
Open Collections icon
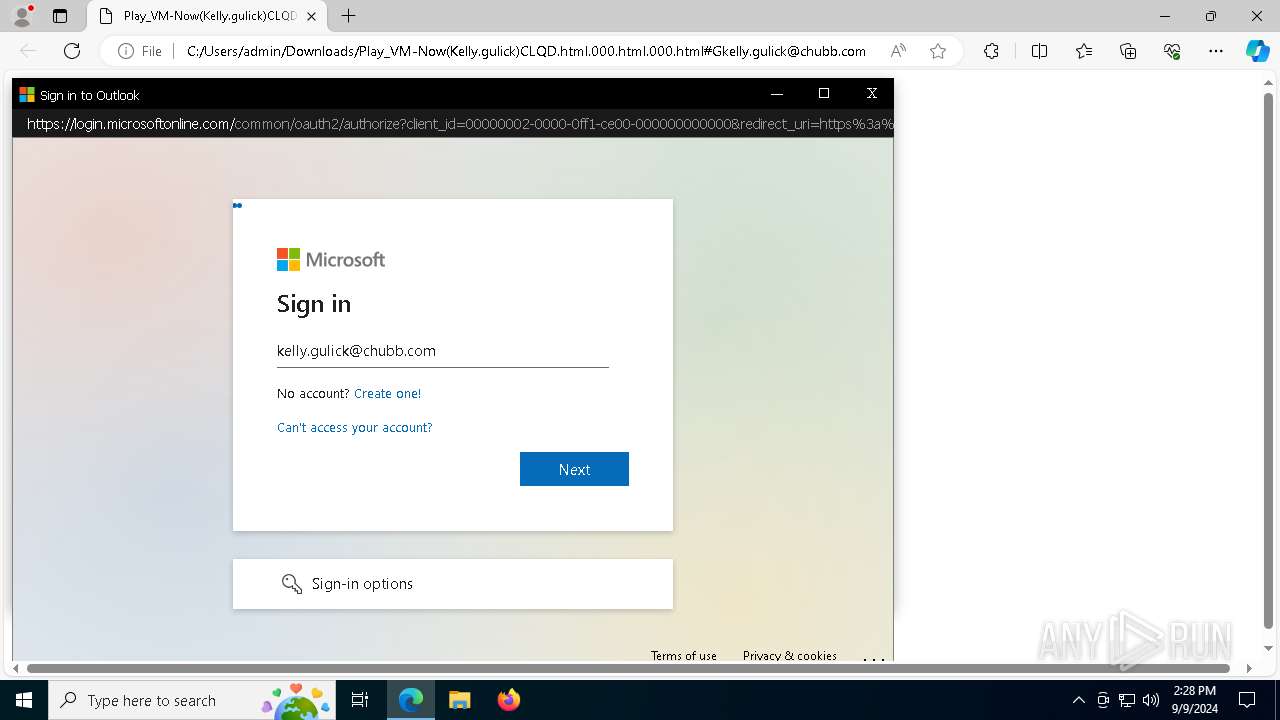pyautogui.click(x=1128, y=51)
